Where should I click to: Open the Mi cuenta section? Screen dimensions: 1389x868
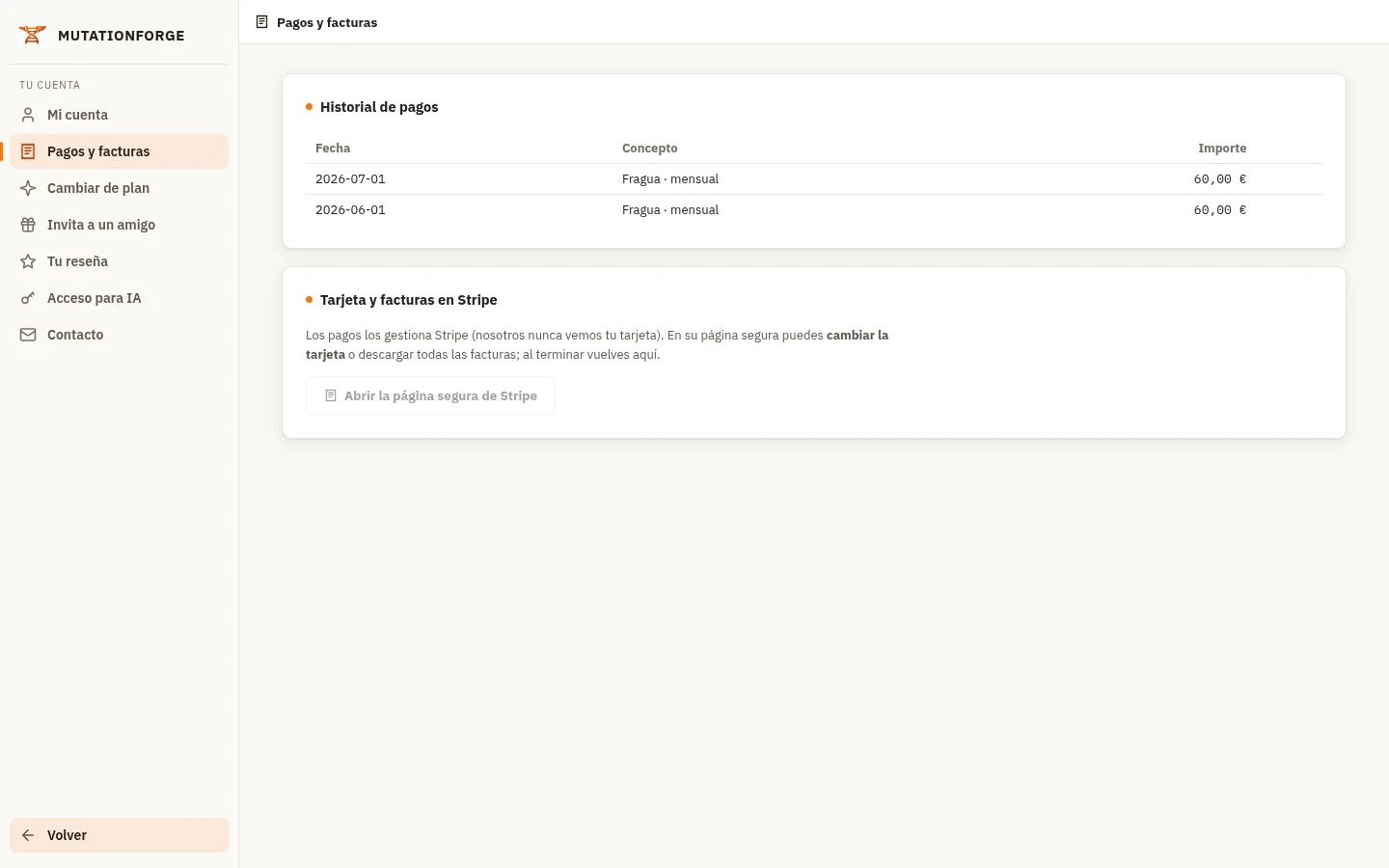point(119,115)
